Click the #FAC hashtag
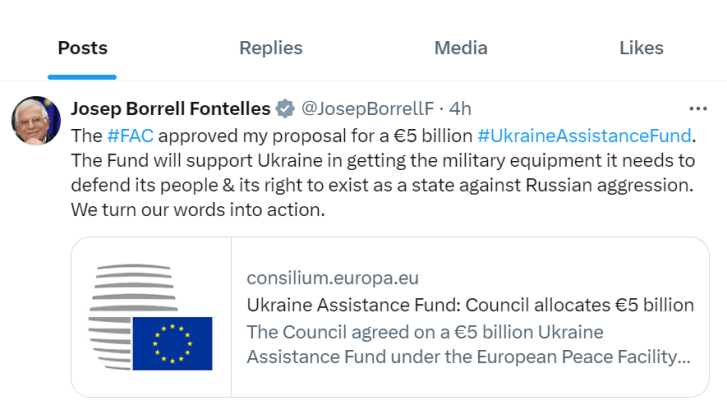 (131, 134)
